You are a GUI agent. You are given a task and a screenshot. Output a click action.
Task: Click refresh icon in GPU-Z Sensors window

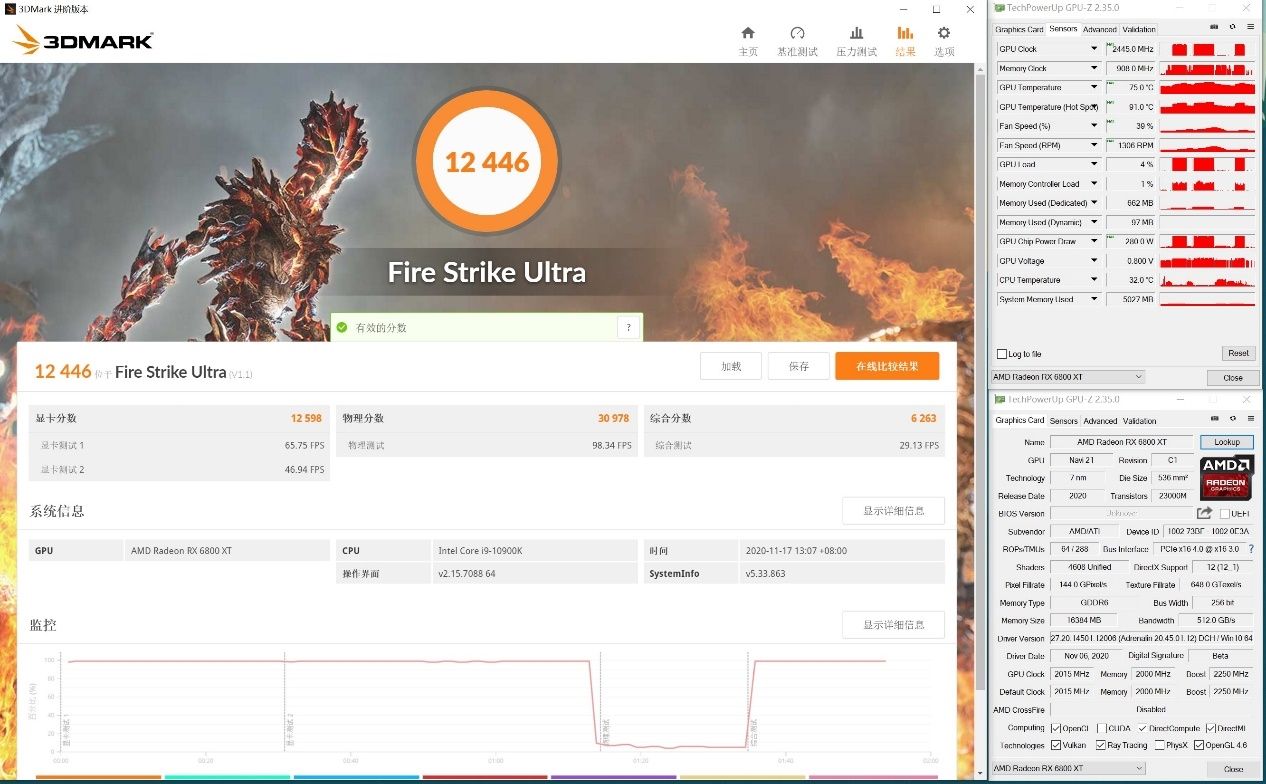pos(1232,27)
